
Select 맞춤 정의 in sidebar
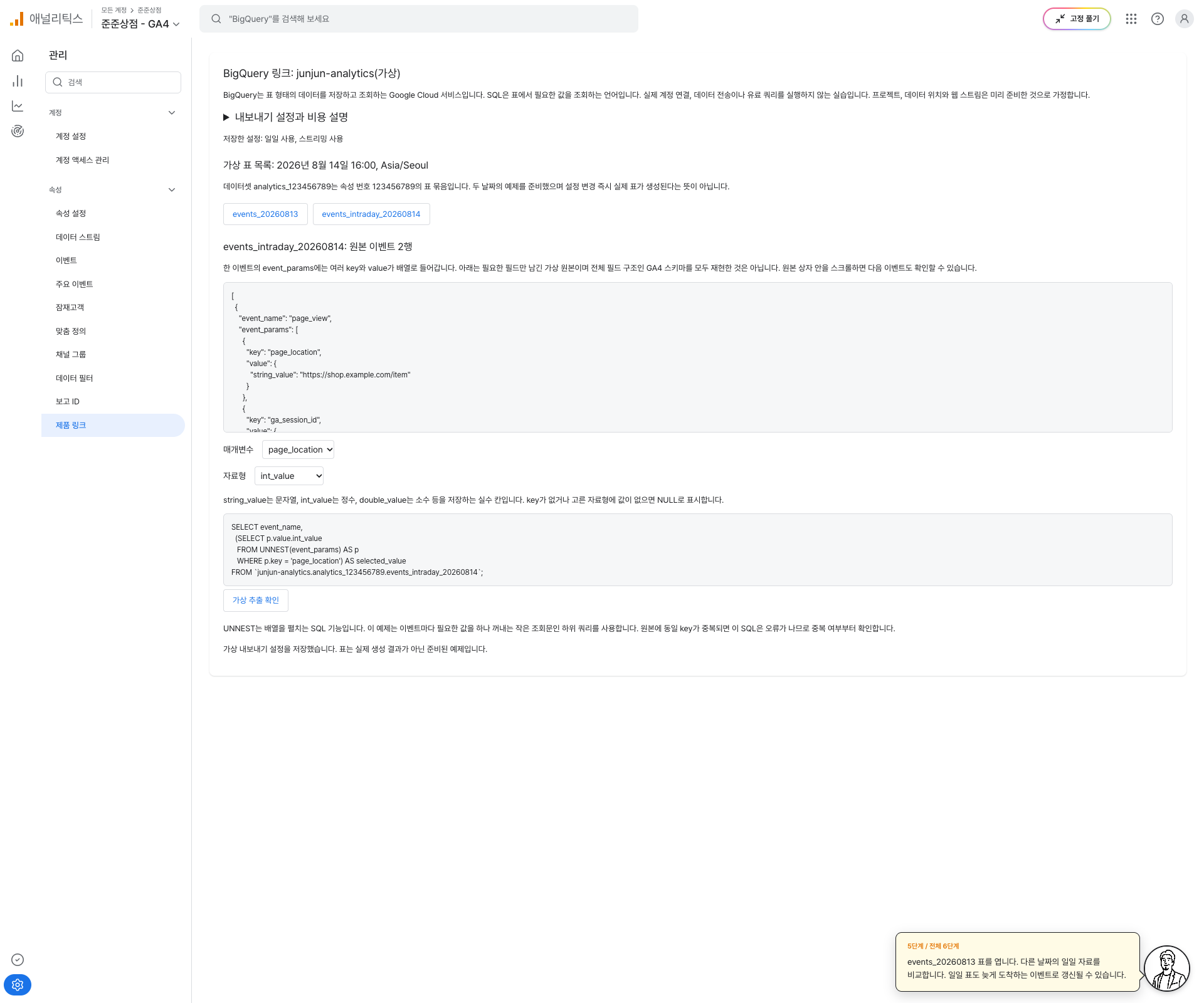[113, 331]
